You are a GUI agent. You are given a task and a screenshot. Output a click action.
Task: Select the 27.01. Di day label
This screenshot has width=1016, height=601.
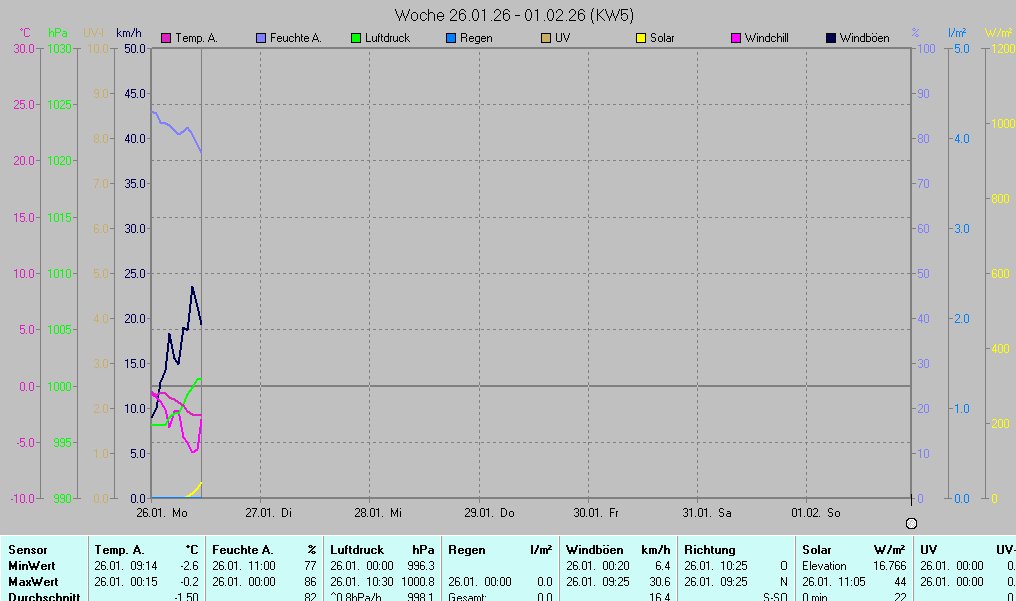(x=270, y=513)
